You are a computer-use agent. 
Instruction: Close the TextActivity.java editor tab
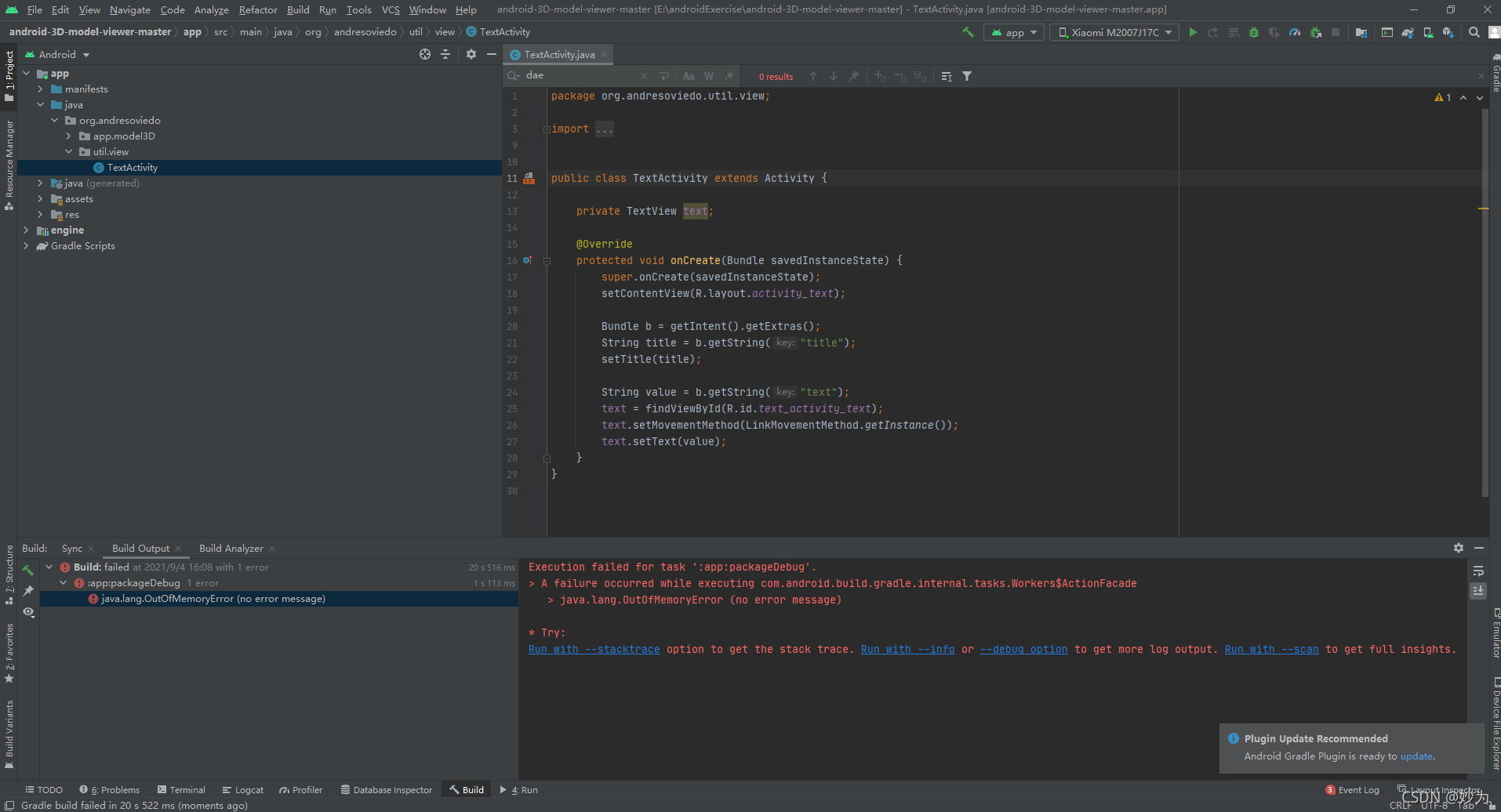(x=603, y=55)
